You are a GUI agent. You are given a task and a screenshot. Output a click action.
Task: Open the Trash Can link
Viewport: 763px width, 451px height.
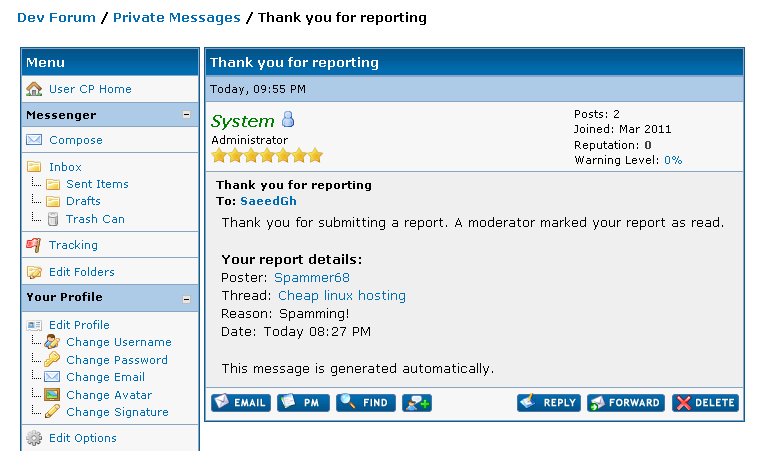95,219
